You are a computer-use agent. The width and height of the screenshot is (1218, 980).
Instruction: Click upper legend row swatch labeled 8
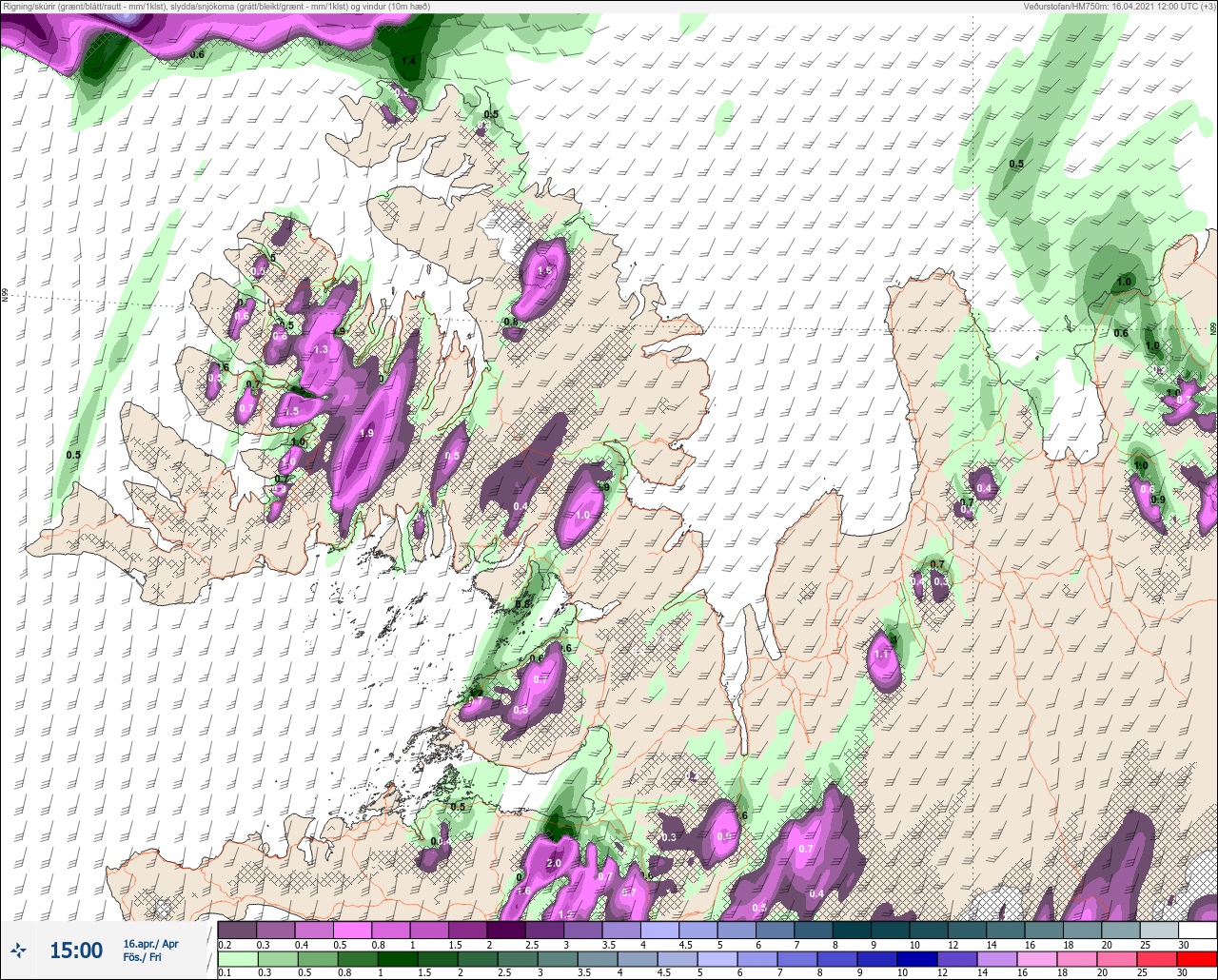click(852, 930)
